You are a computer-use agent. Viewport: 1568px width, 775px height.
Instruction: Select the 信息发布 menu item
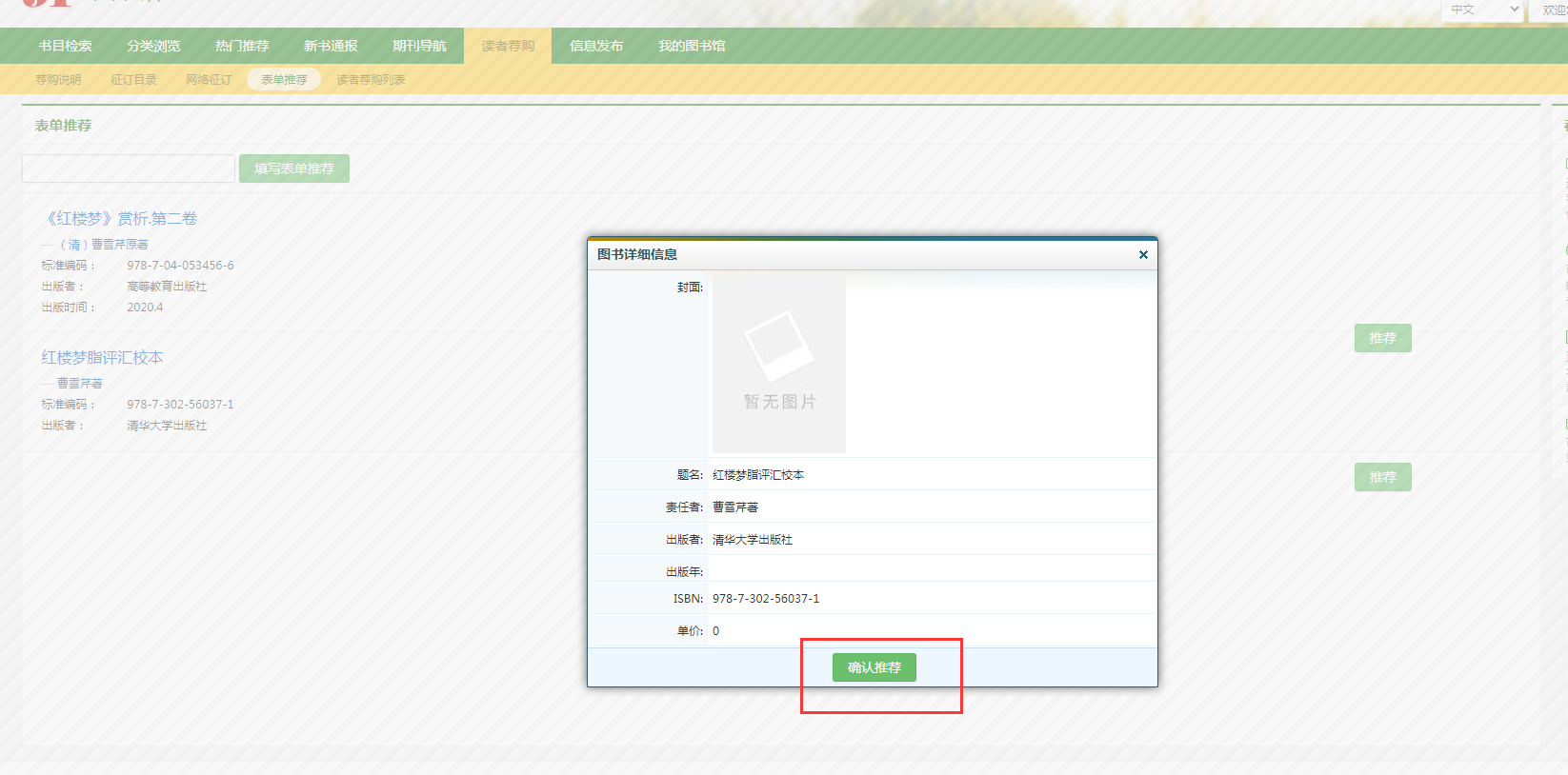[596, 46]
